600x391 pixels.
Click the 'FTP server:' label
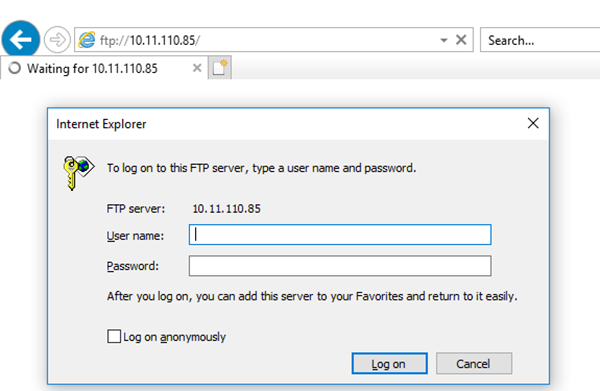click(x=136, y=209)
